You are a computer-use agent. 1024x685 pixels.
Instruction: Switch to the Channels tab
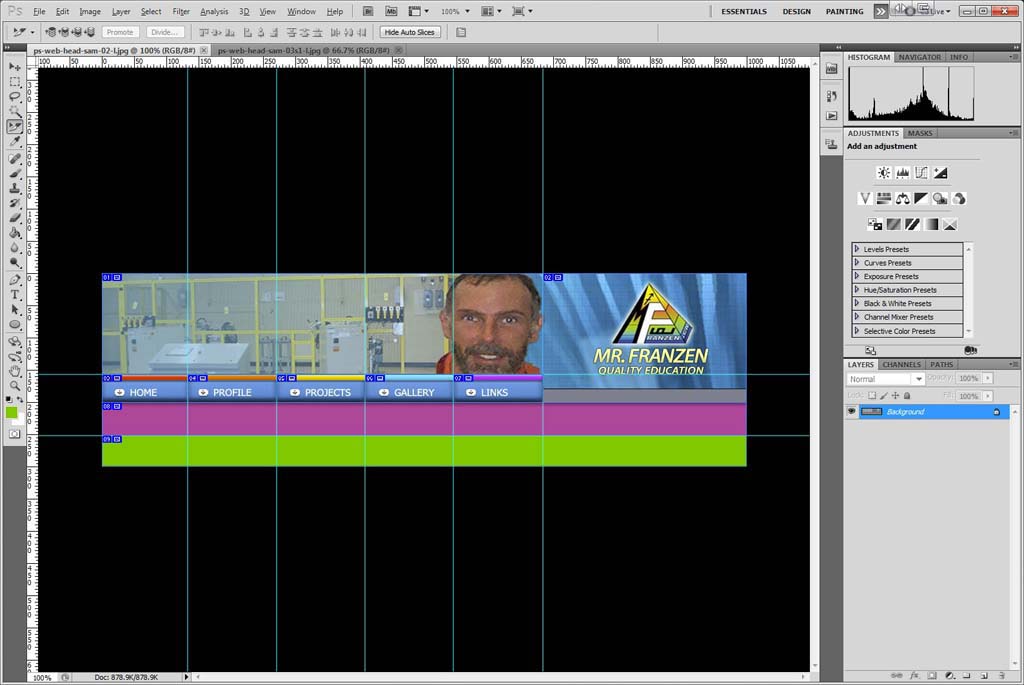pos(901,364)
